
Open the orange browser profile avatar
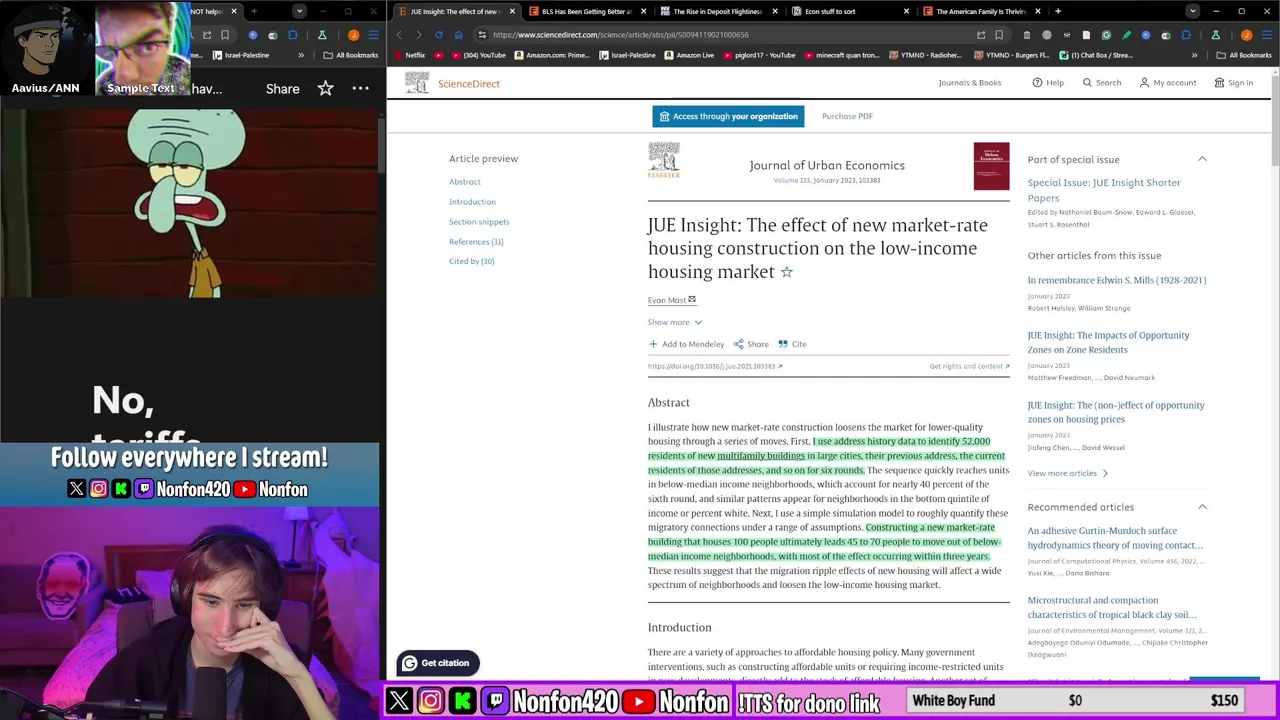1246,34
